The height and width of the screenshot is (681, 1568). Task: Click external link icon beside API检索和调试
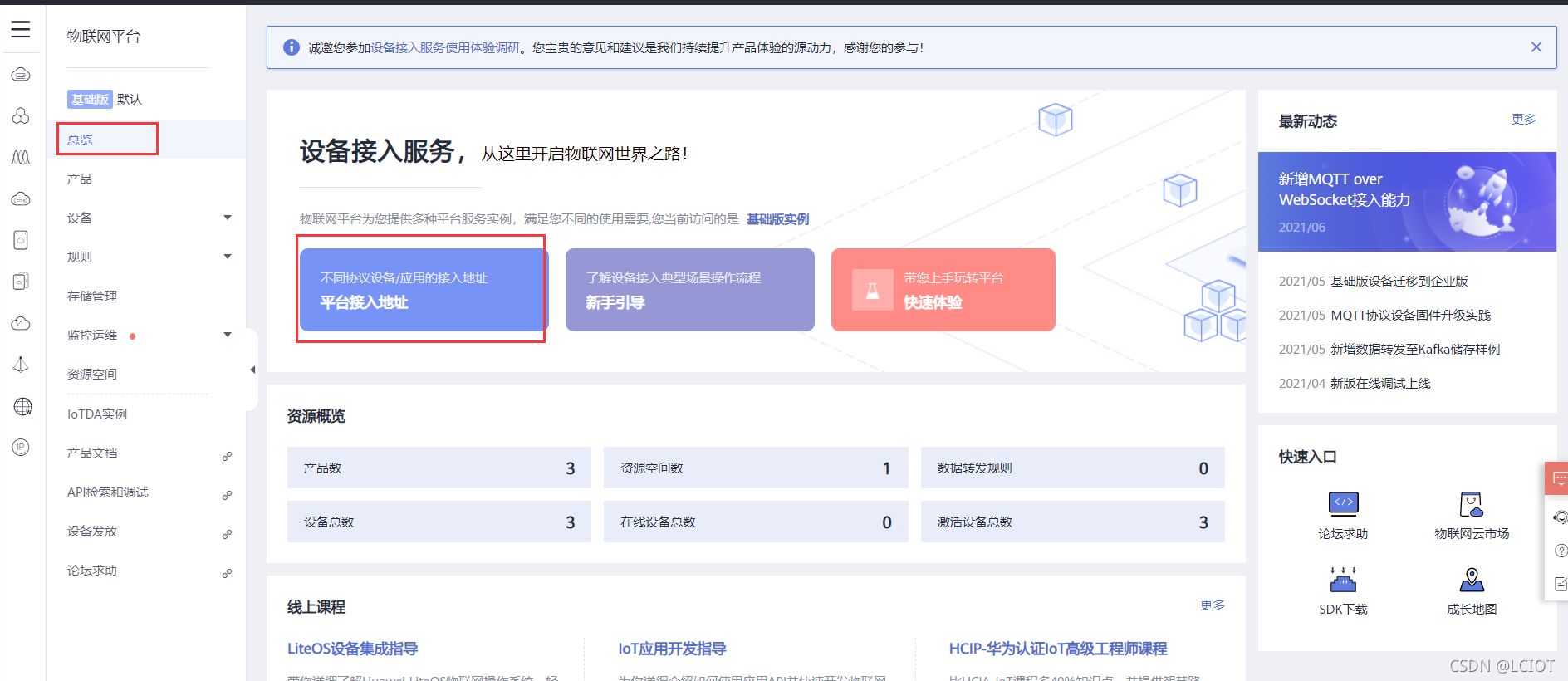[x=227, y=495]
